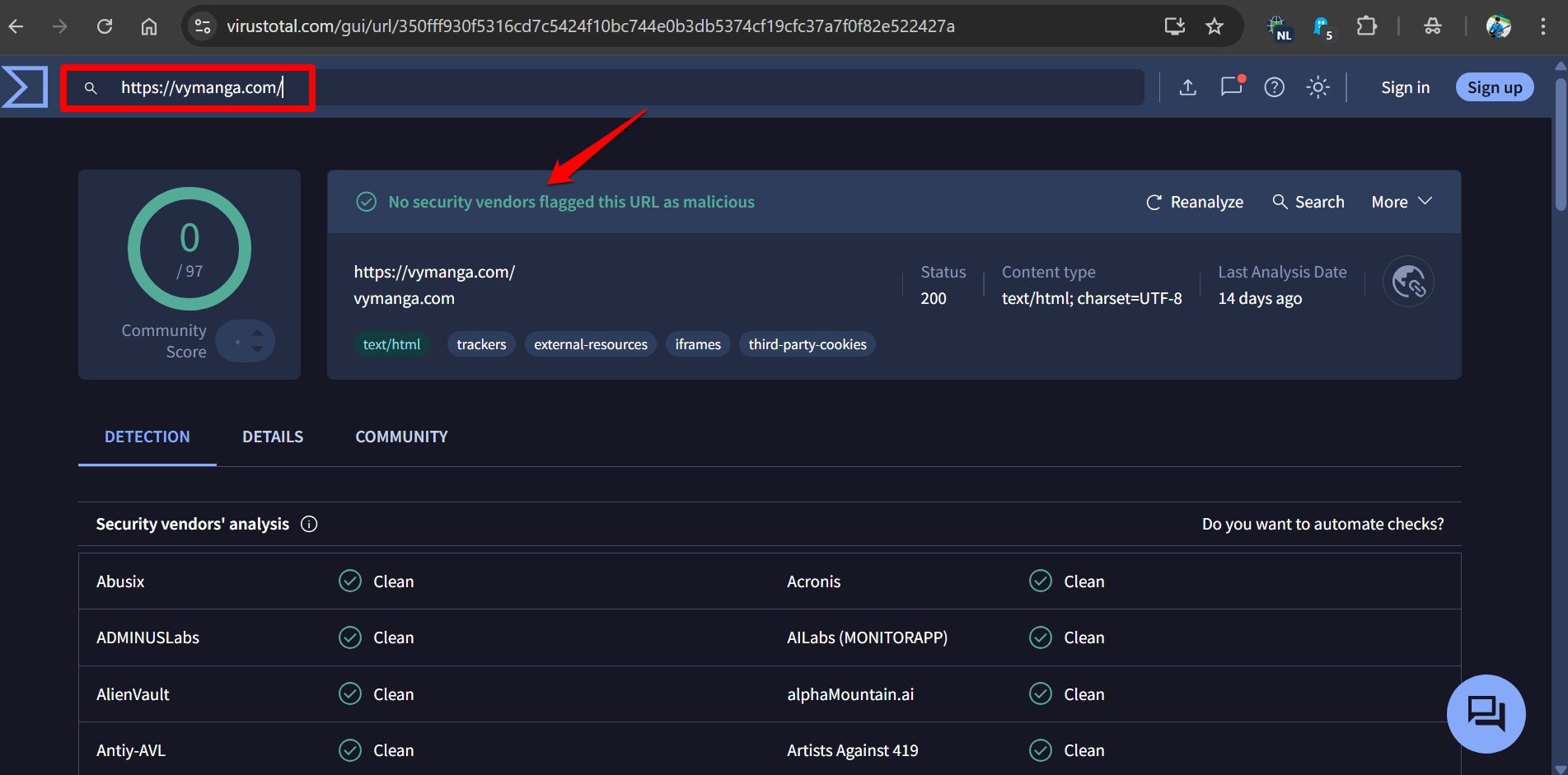Click the Abusix vendor name
This screenshot has width=1568, height=775.
pyautogui.click(x=120, y=581)
